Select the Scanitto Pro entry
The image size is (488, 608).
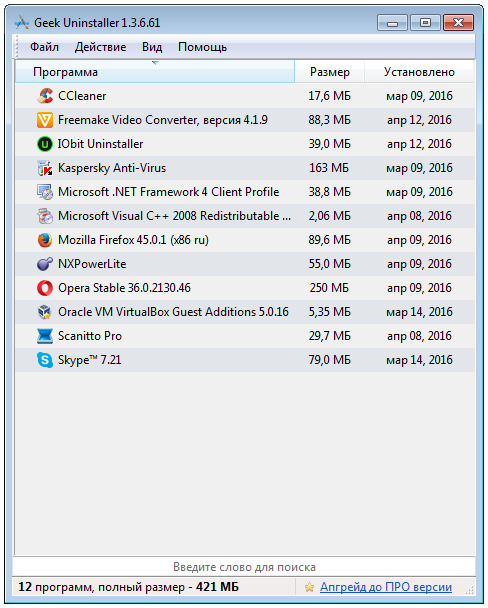[90, 336]
